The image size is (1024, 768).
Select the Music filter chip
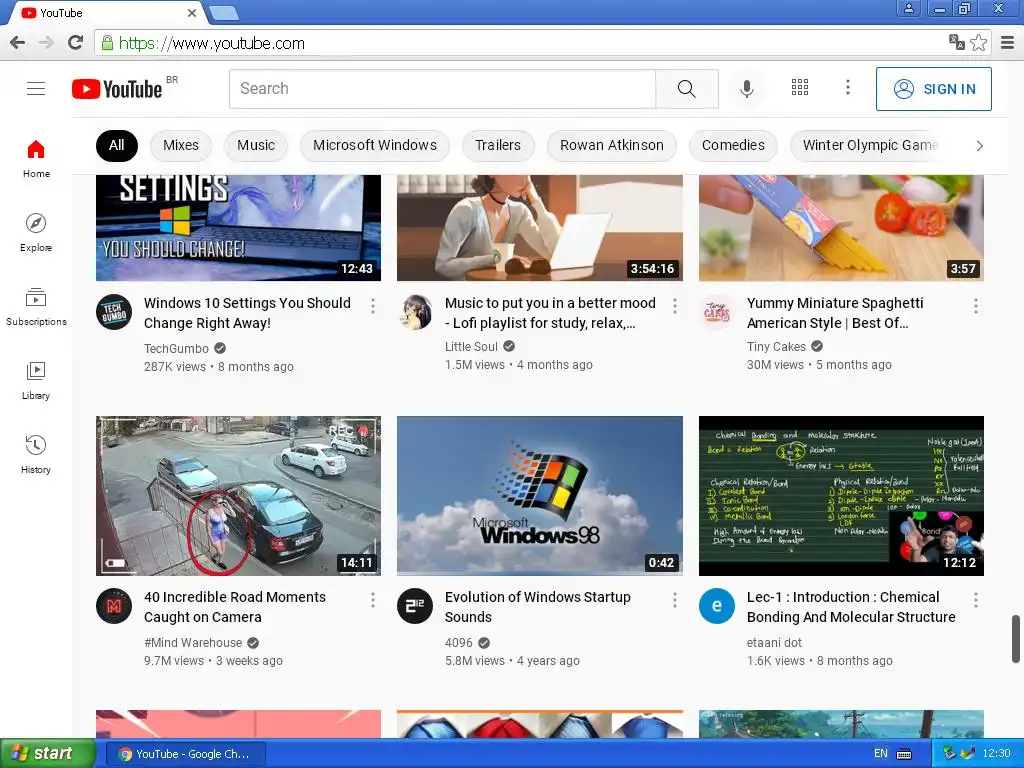click(256, 145)
